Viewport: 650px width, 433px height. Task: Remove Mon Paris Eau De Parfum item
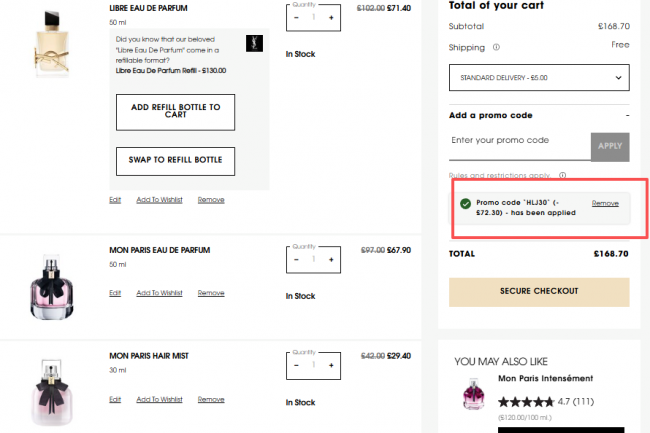(211, 293)
